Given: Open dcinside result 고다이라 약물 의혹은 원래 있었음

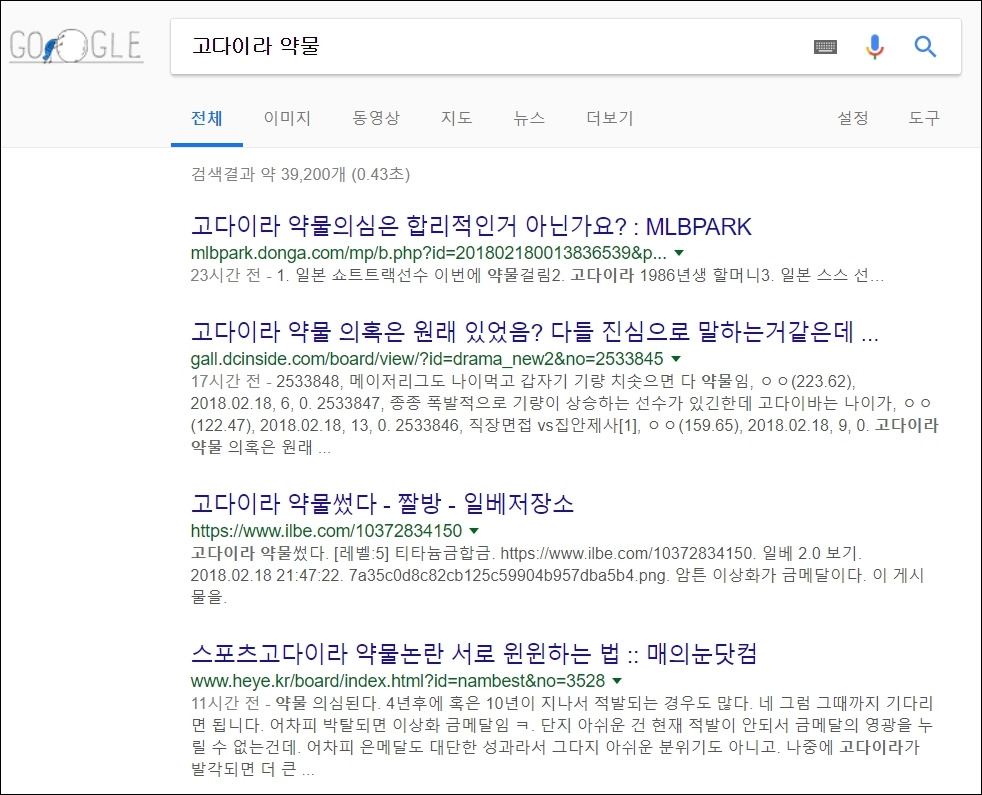Looking at the screenshot, I should tap(534, 332).
